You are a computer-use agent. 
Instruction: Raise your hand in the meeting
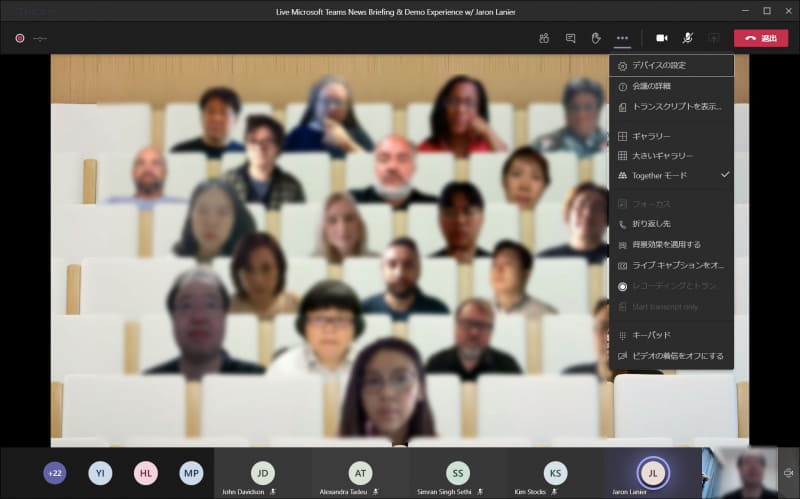point(596,38)
